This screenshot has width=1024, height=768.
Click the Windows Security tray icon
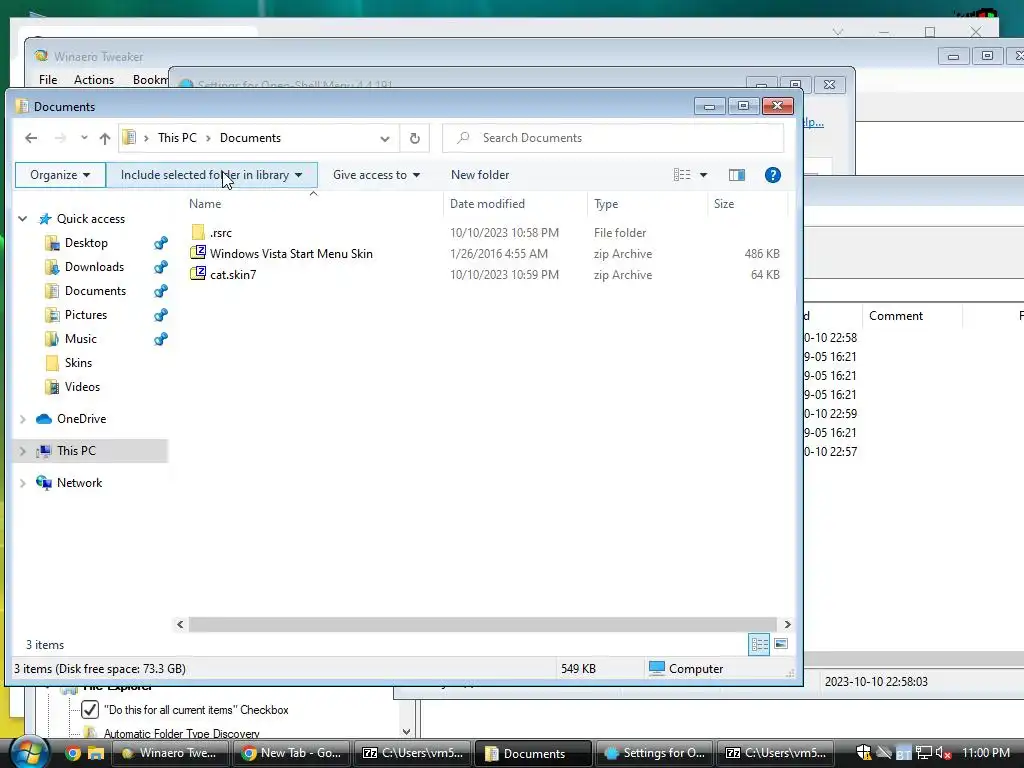point(863,753)
